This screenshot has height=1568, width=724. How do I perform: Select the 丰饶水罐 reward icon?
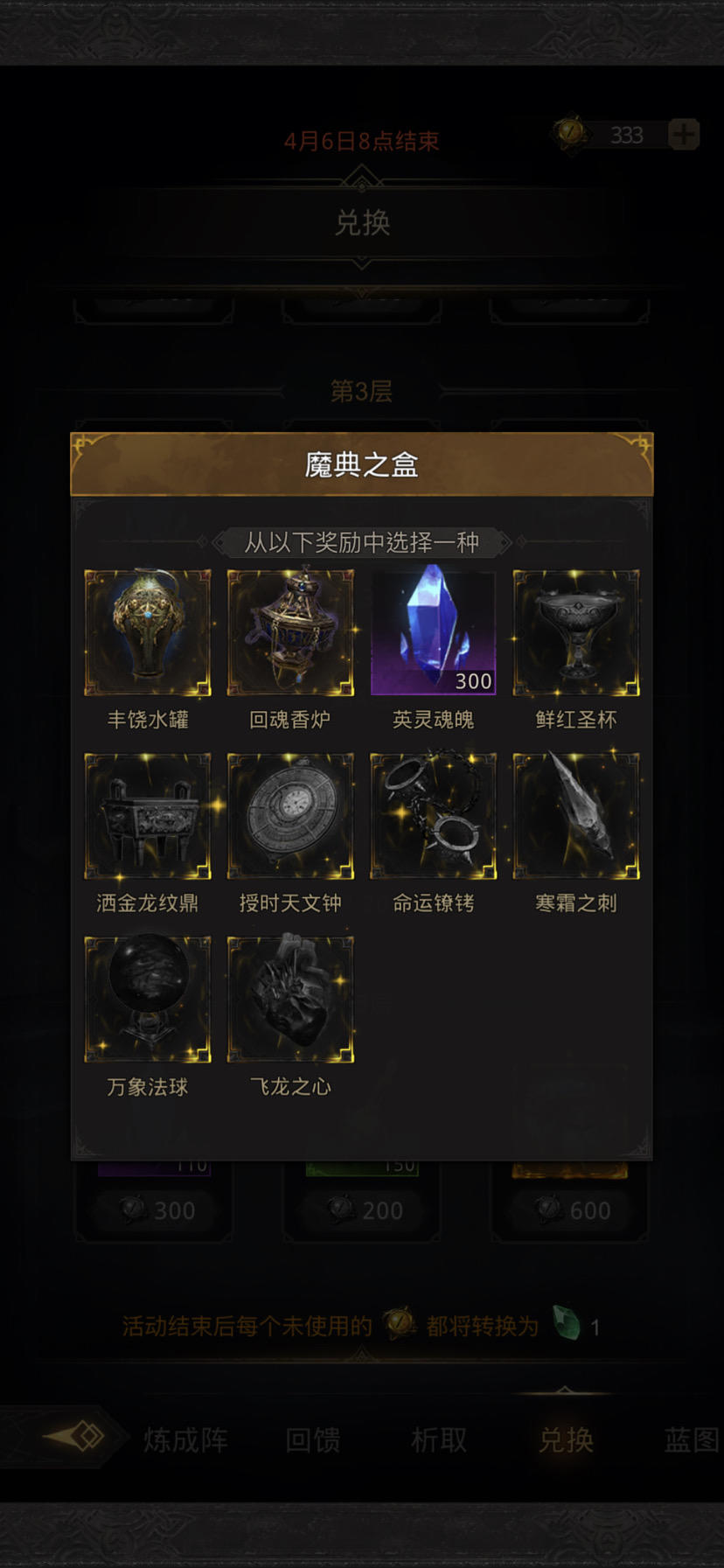pyautogui.click(x=147, y=632)
